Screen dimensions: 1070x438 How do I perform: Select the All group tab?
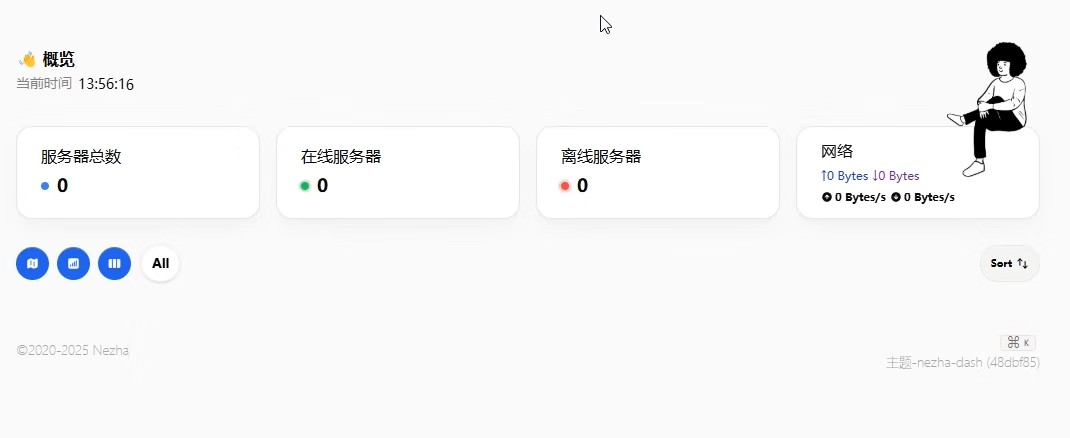click(x=160, y=264)
